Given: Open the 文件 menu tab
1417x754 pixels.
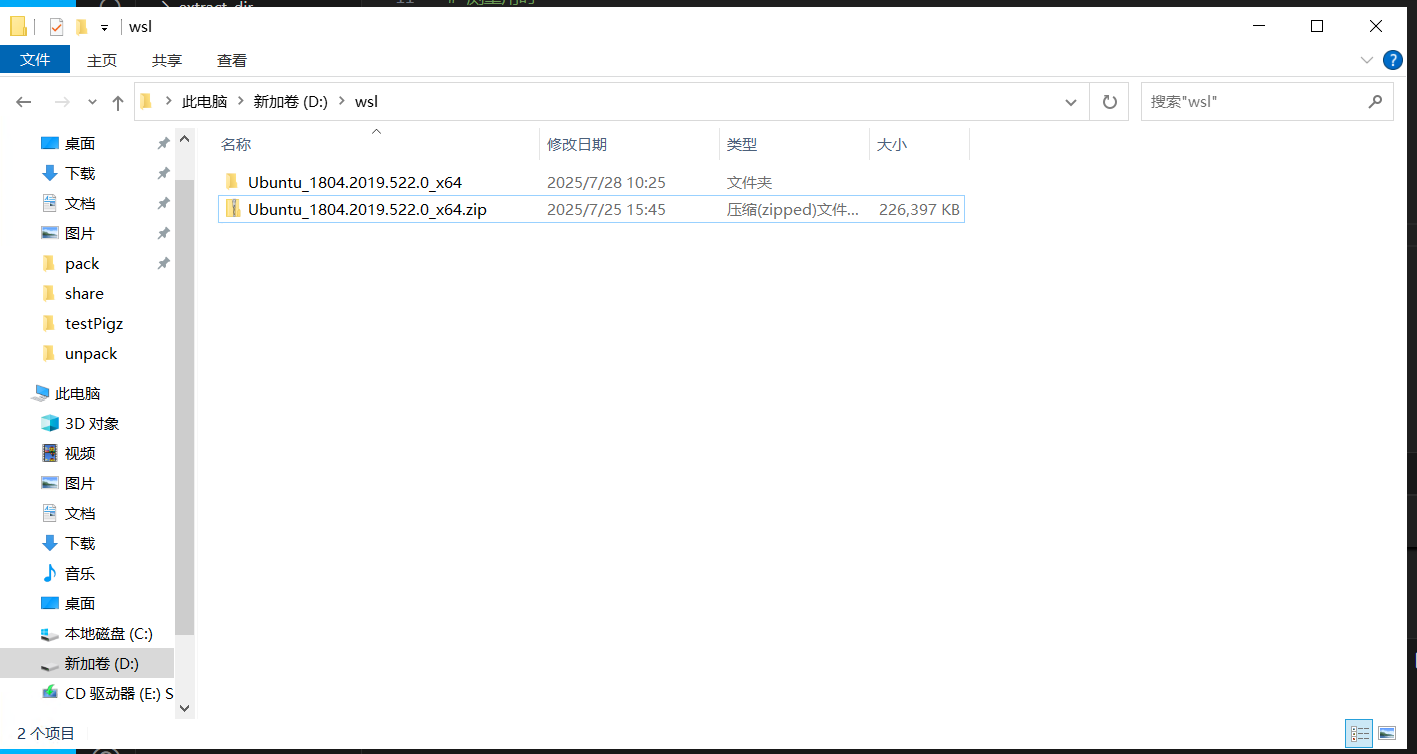Looking at the screenshot, I should click(35, 60).
